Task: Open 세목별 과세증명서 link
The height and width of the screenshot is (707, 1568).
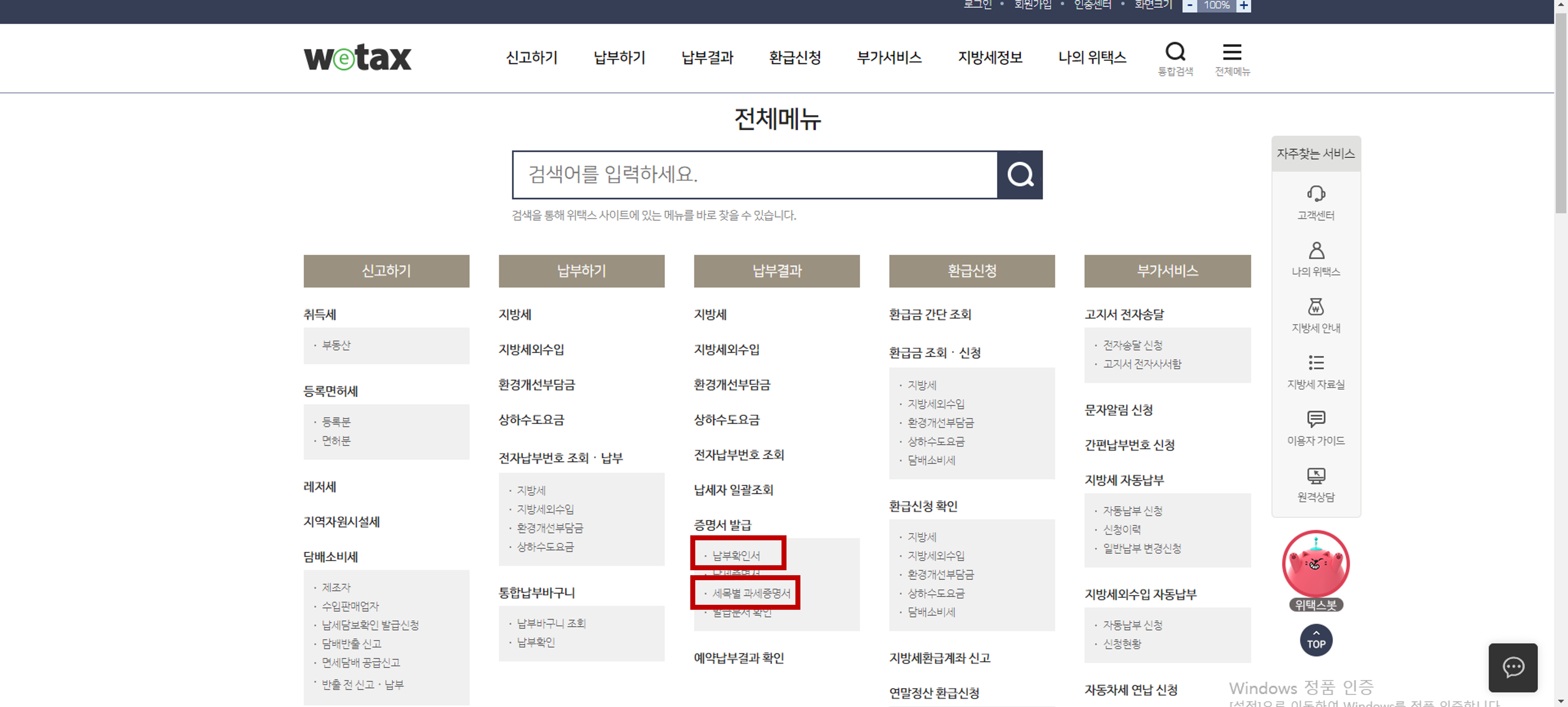Action: click(x=751, y=593)
